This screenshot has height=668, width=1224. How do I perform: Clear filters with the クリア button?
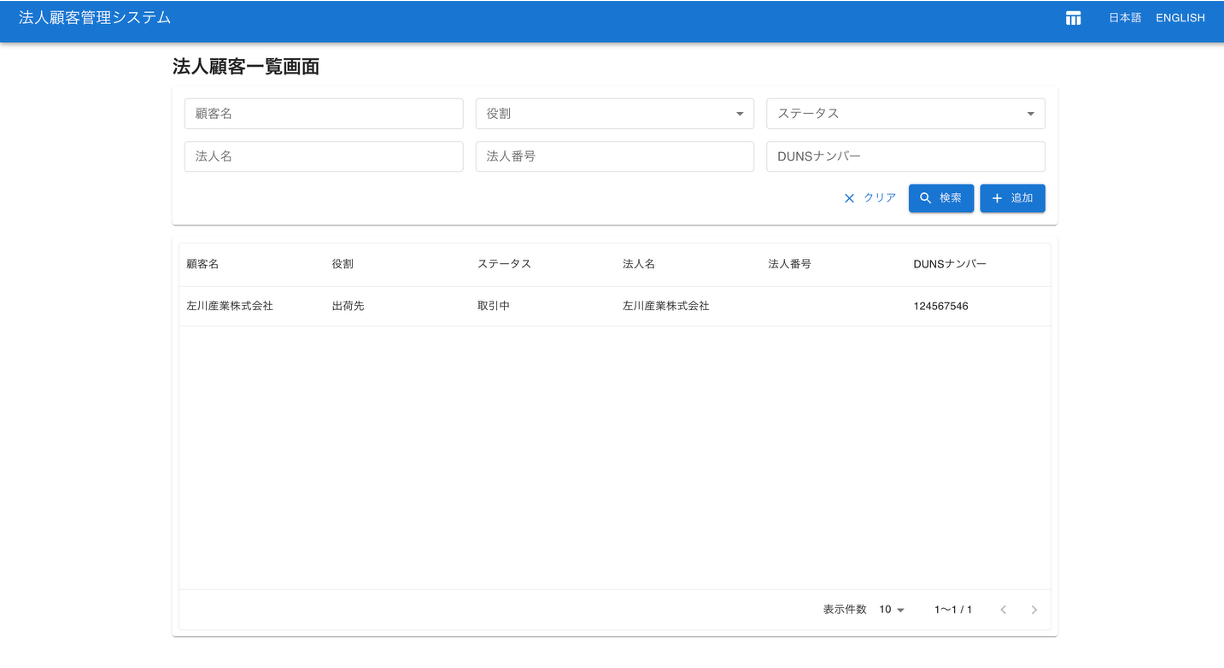tap(870, 198)
